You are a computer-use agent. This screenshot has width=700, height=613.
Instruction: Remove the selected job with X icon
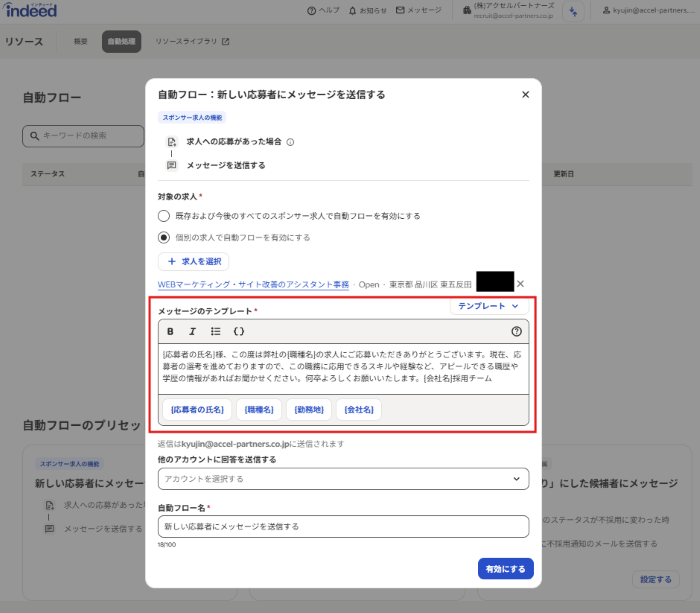(520, 284)
